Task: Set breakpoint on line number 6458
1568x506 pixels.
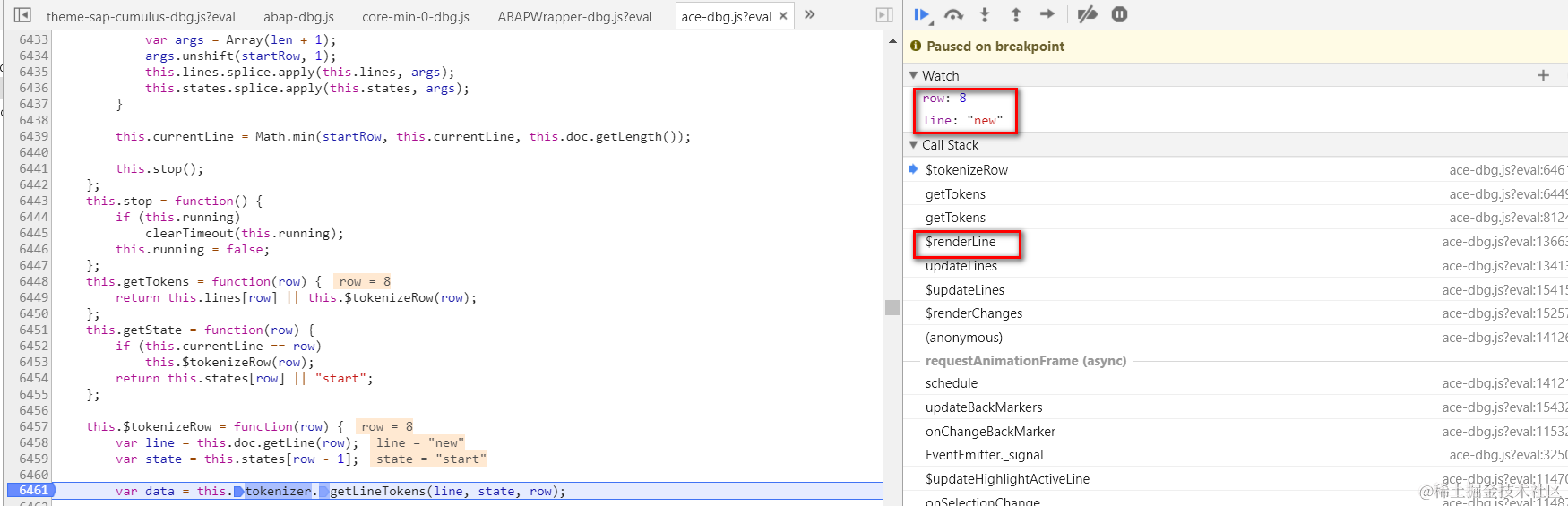Action: (33, 443)
